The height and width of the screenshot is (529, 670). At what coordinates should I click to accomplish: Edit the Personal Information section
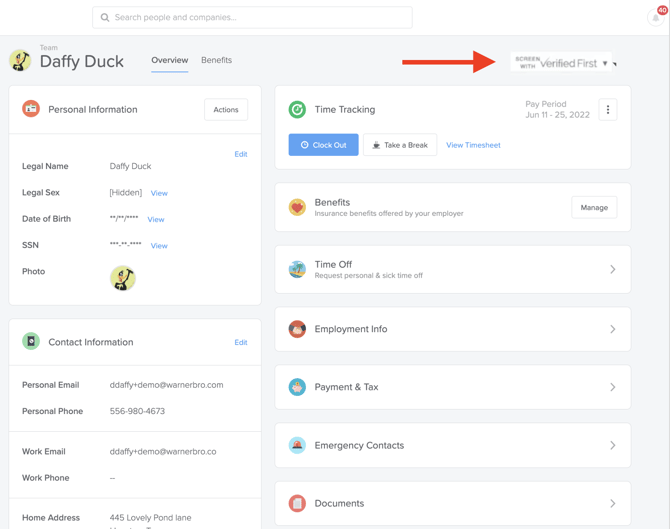click(241, 154)
